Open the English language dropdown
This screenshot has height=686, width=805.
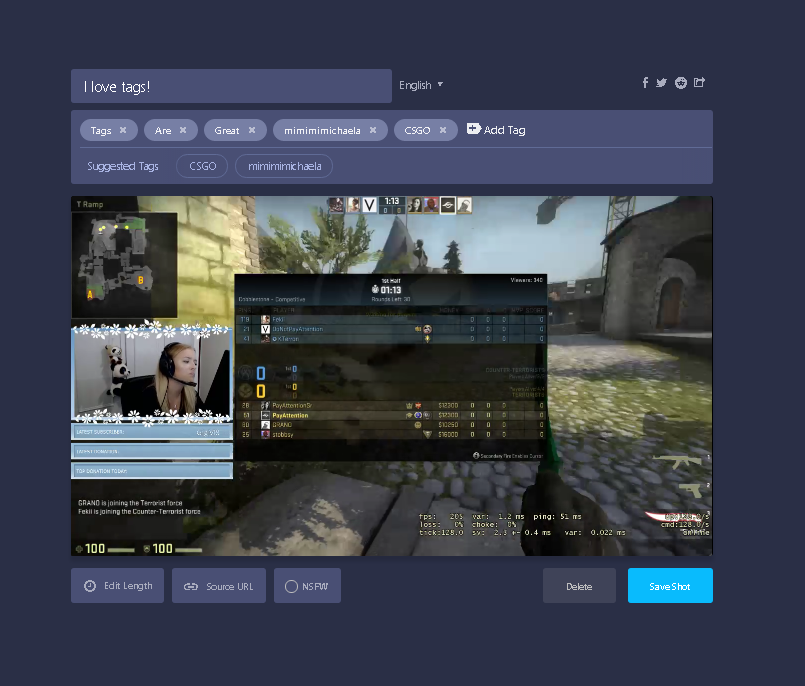(421, 85)
